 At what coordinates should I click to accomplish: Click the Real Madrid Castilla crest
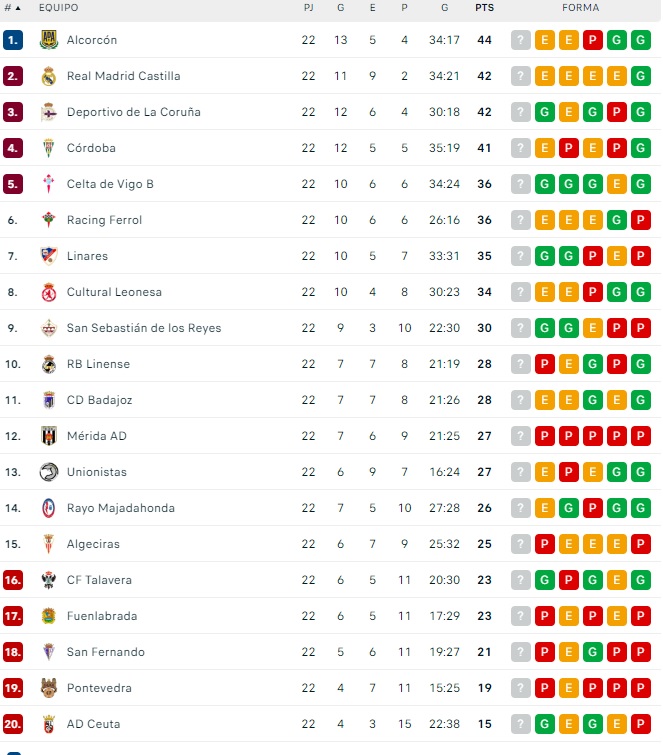click(x=48, y=76)
